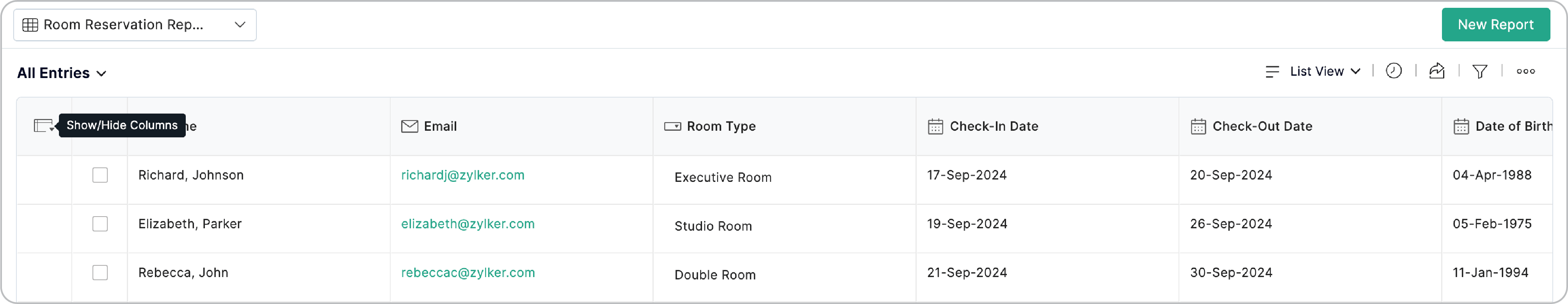
Task: Click the Email column envelope icon
Action: pos(410,127)
